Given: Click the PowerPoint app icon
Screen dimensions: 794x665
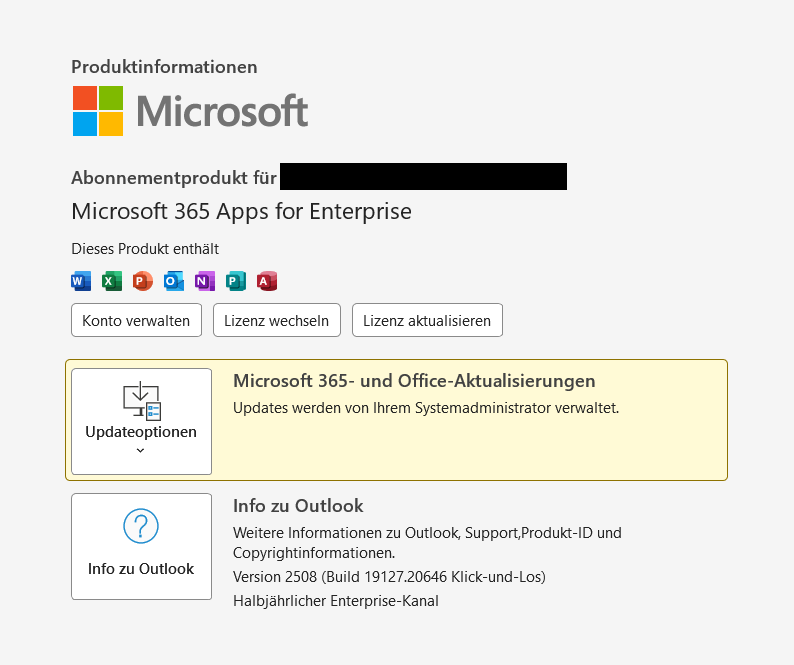Looking at the screenshot, I should point(143,281).
